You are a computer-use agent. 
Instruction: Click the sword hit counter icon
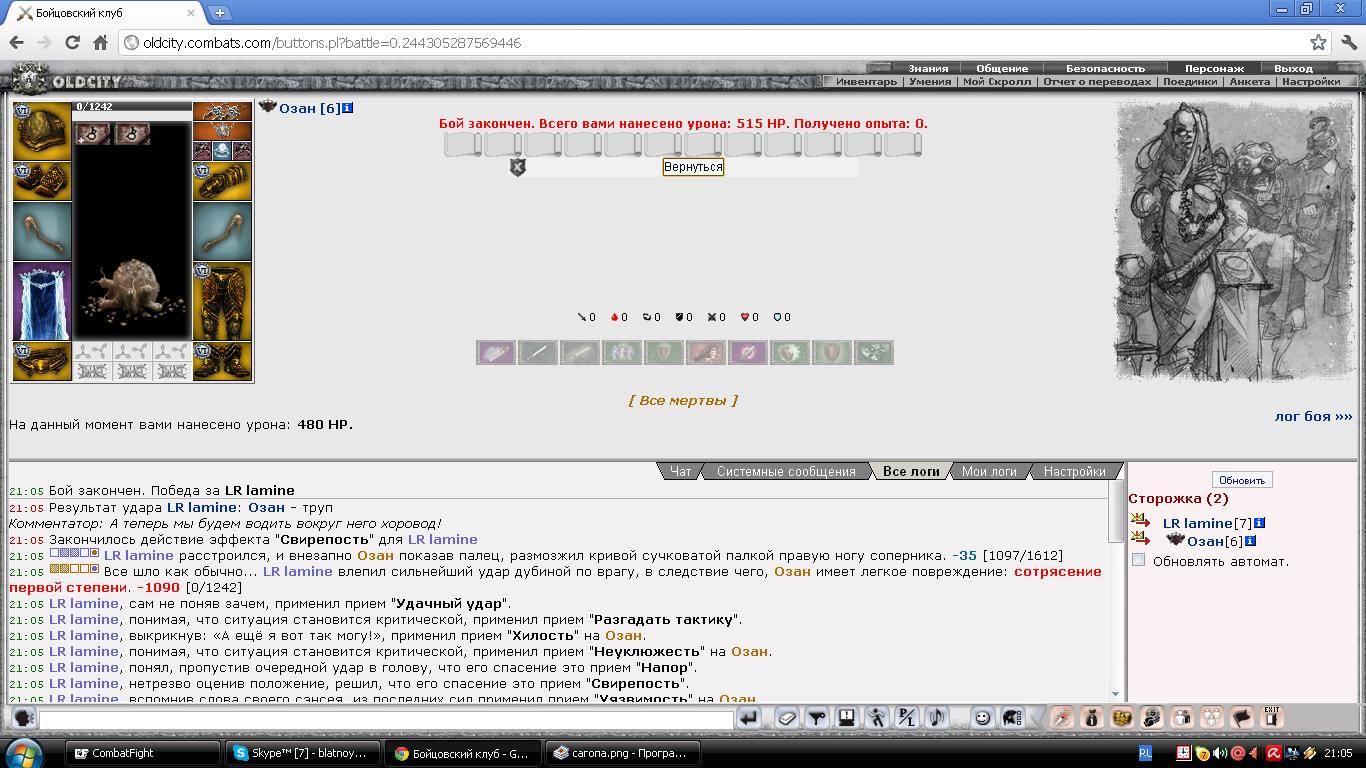(x=582, y=317)
